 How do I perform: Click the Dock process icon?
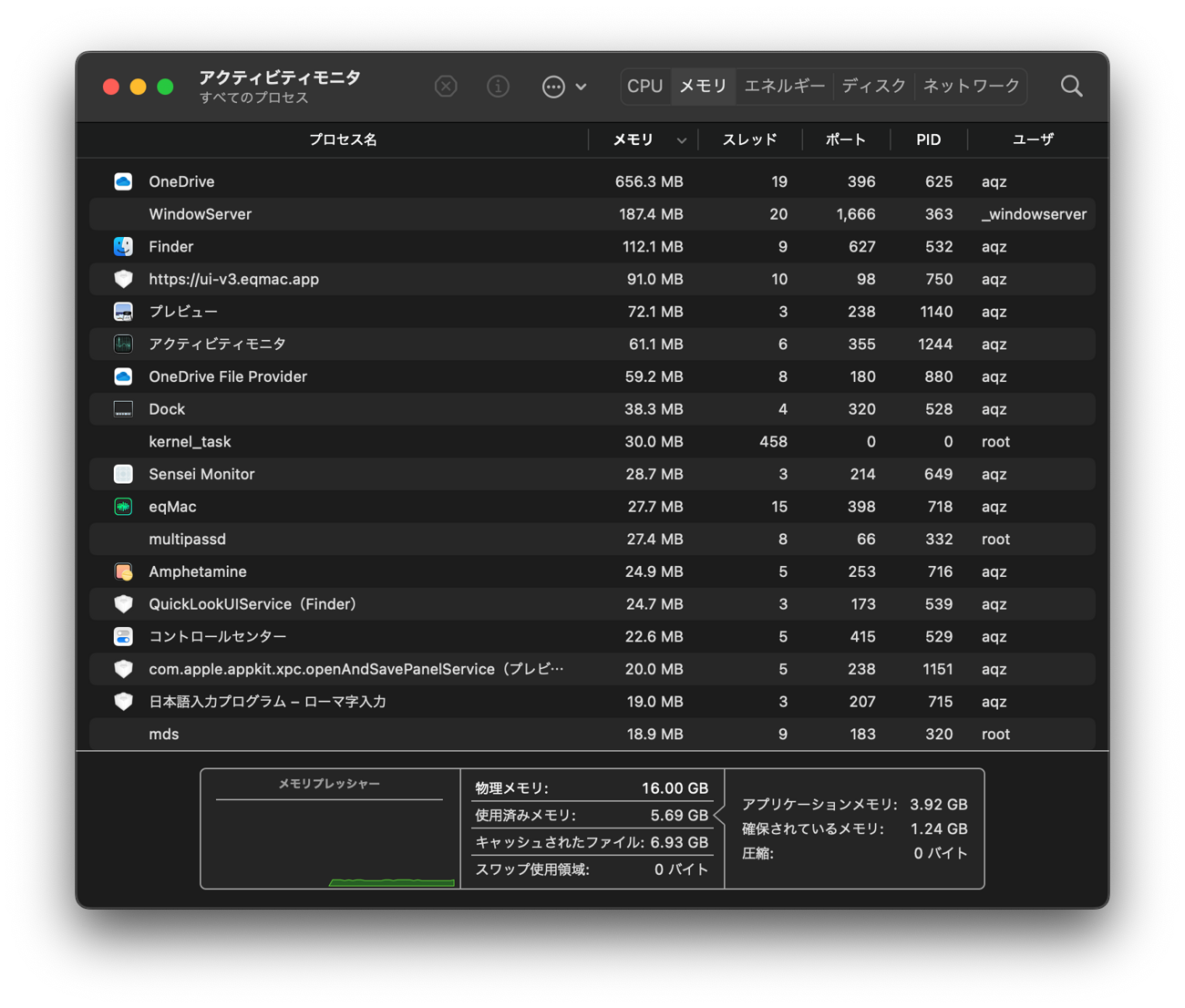(123, 409)
